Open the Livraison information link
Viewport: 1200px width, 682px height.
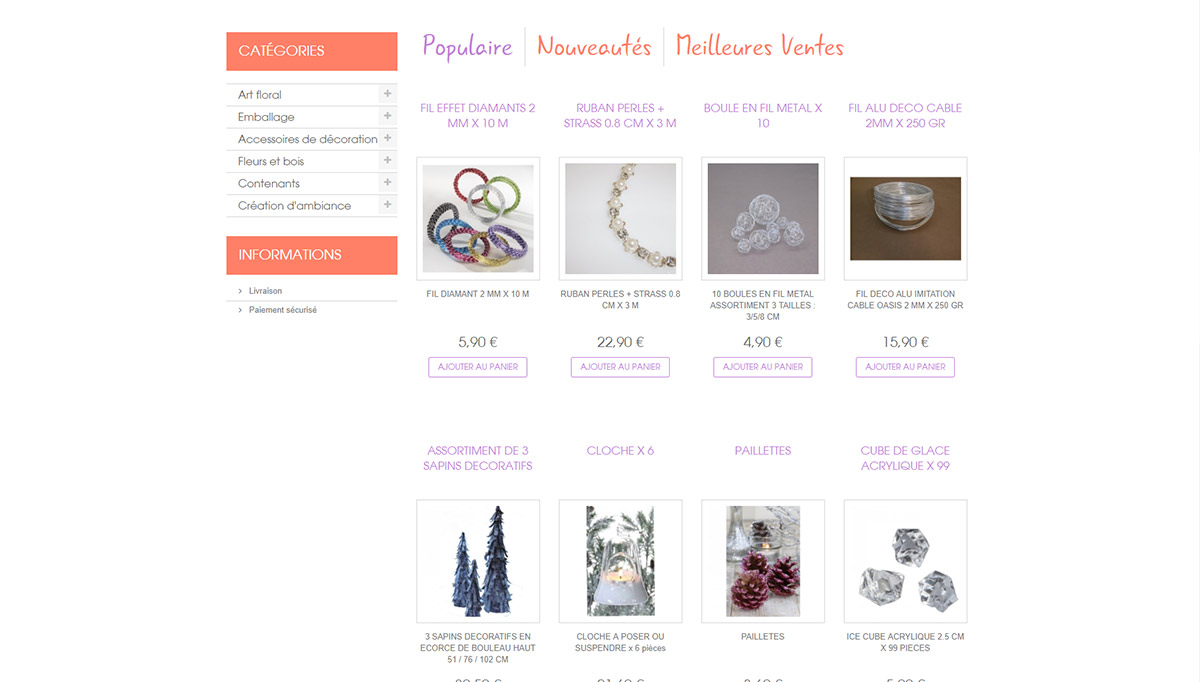[x=265, y=291]
